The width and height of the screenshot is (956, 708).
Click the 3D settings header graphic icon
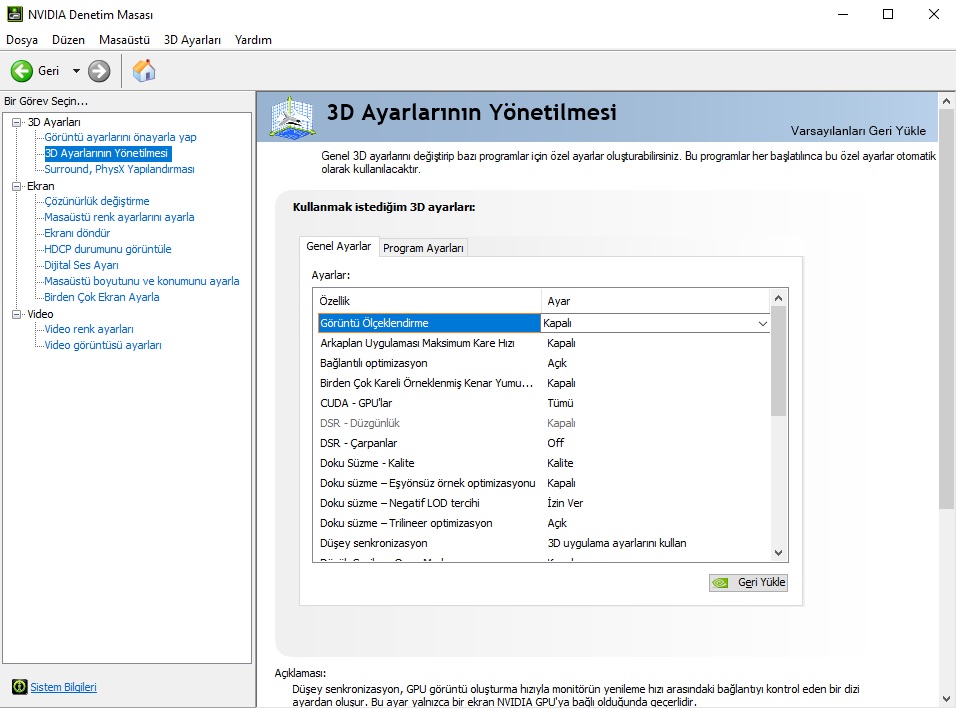coord(292,117)
